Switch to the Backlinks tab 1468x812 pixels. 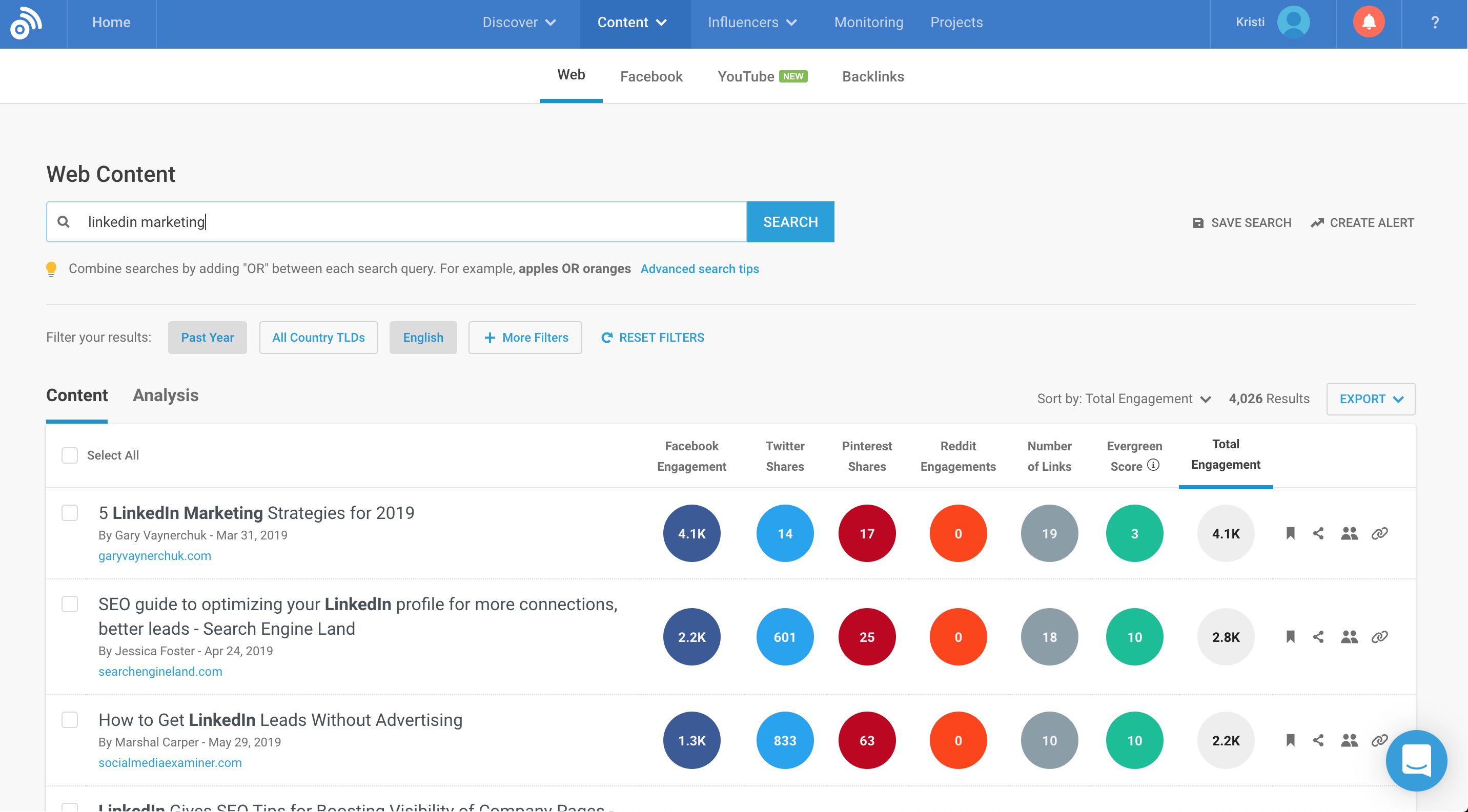tap(873, 76)
